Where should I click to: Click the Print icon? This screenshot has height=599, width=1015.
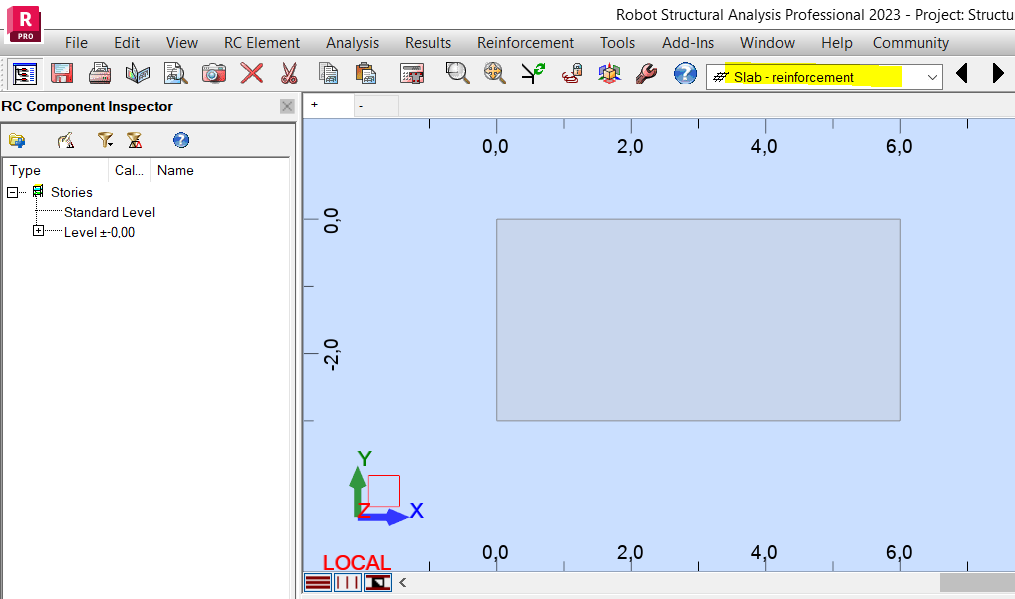pyautogui.click(x=99, y=73)
